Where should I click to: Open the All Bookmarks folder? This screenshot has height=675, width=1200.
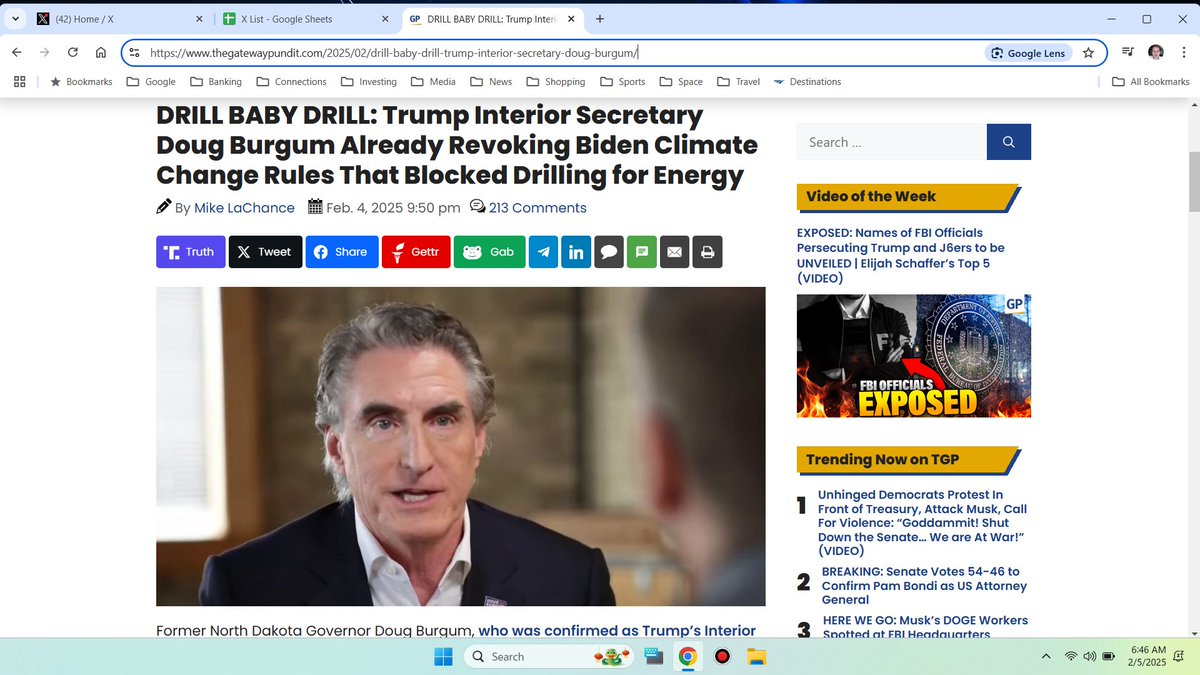pos(1151,82)
